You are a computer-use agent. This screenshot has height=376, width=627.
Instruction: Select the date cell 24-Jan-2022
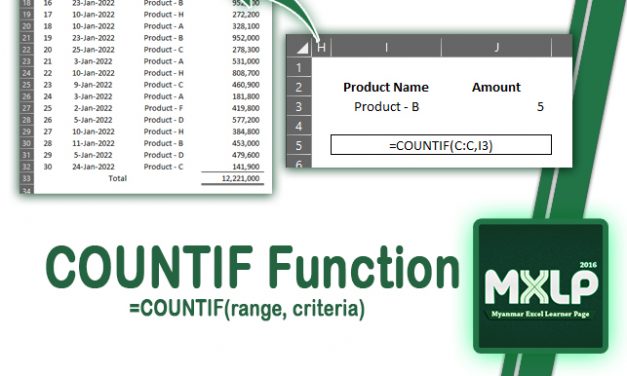93,166
